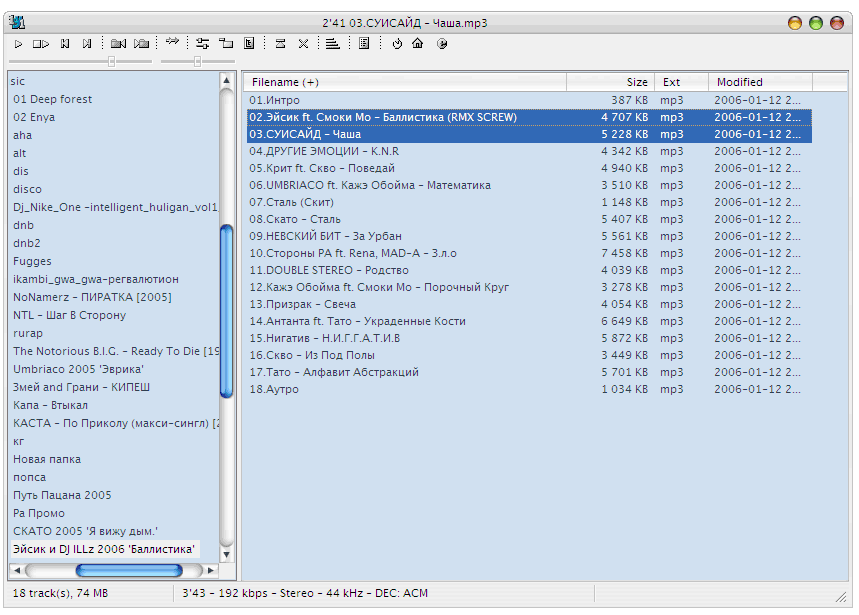Screen dimensions: 859x615
Task: Jump to the previous folder icon
Action: [x=118, y=44]
